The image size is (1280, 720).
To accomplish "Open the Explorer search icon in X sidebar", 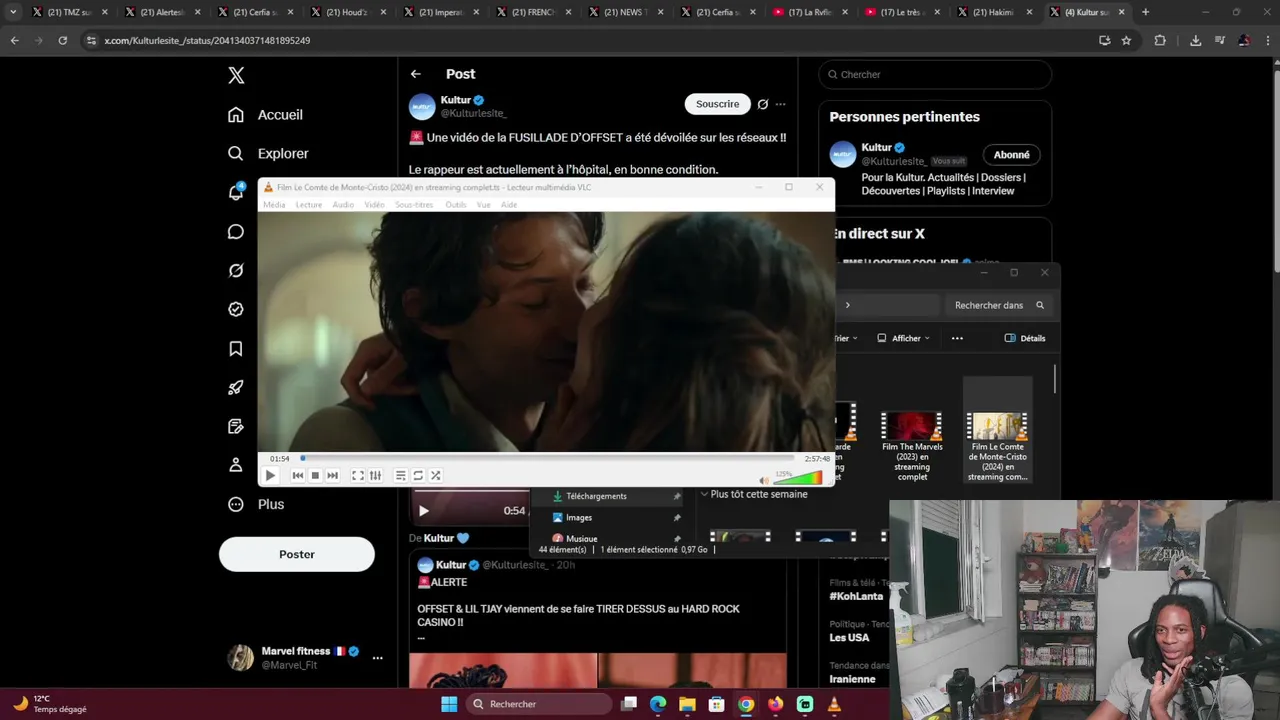I will coord(236,154).
